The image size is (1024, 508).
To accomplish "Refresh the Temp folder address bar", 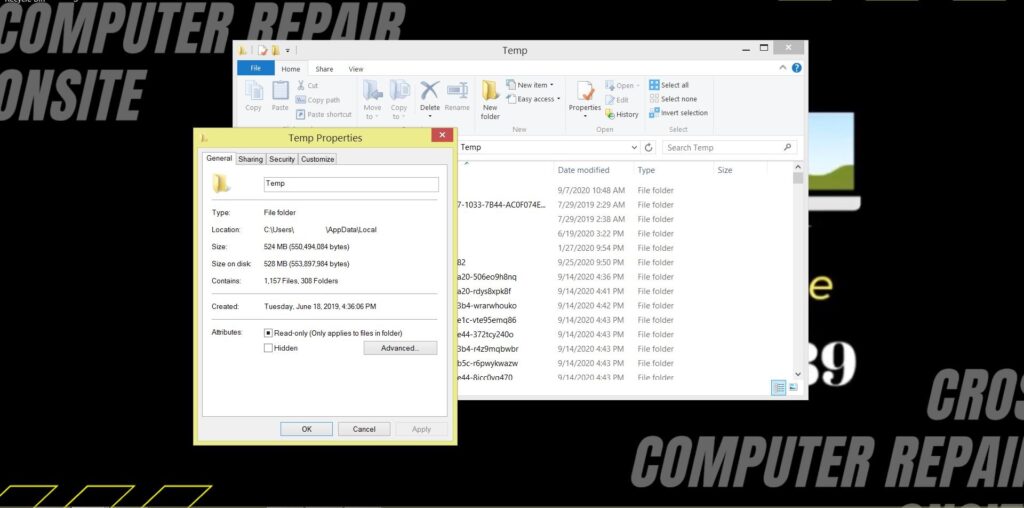I will pos(648,148).
